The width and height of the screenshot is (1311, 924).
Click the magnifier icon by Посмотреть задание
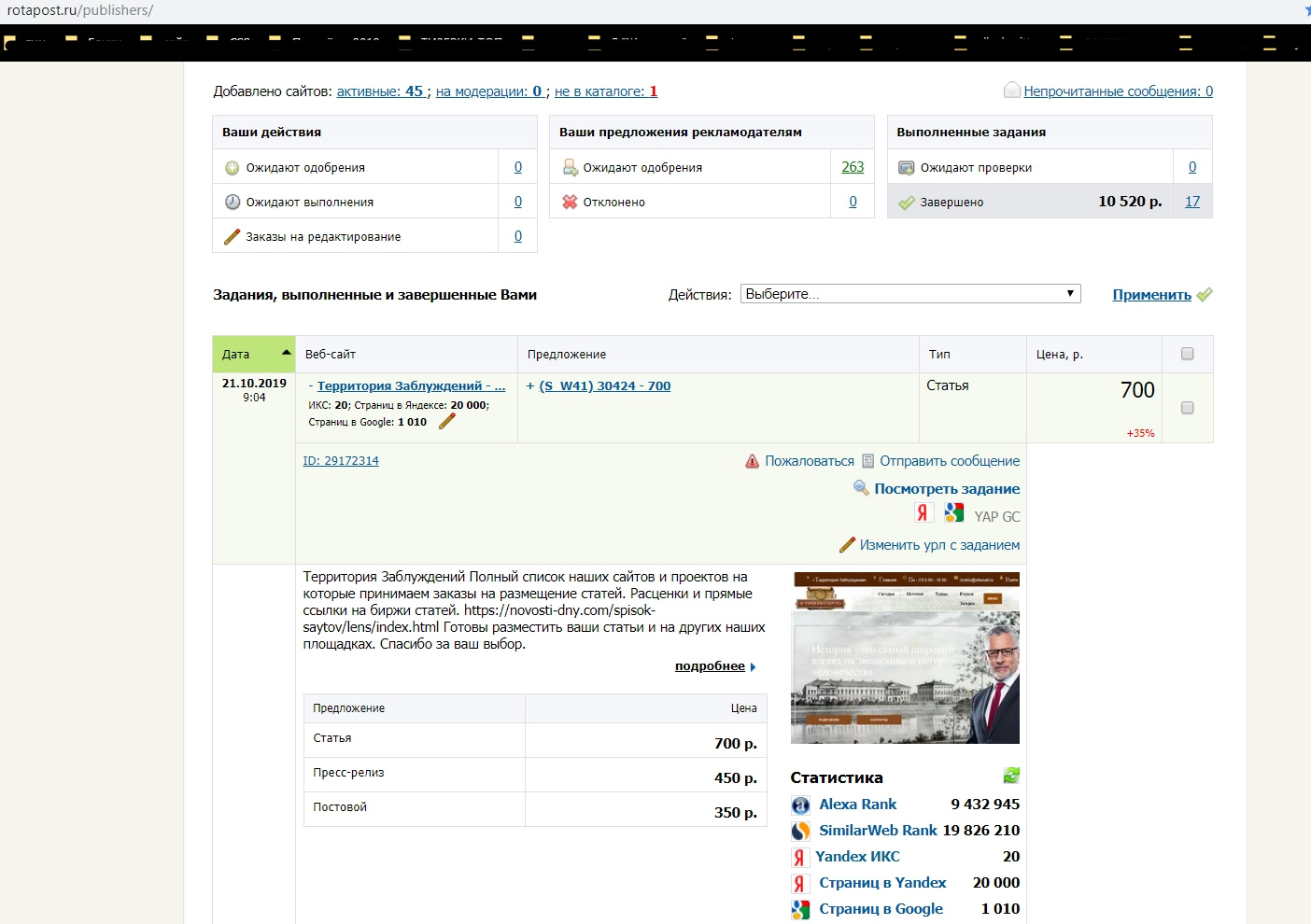coord(861,488)
